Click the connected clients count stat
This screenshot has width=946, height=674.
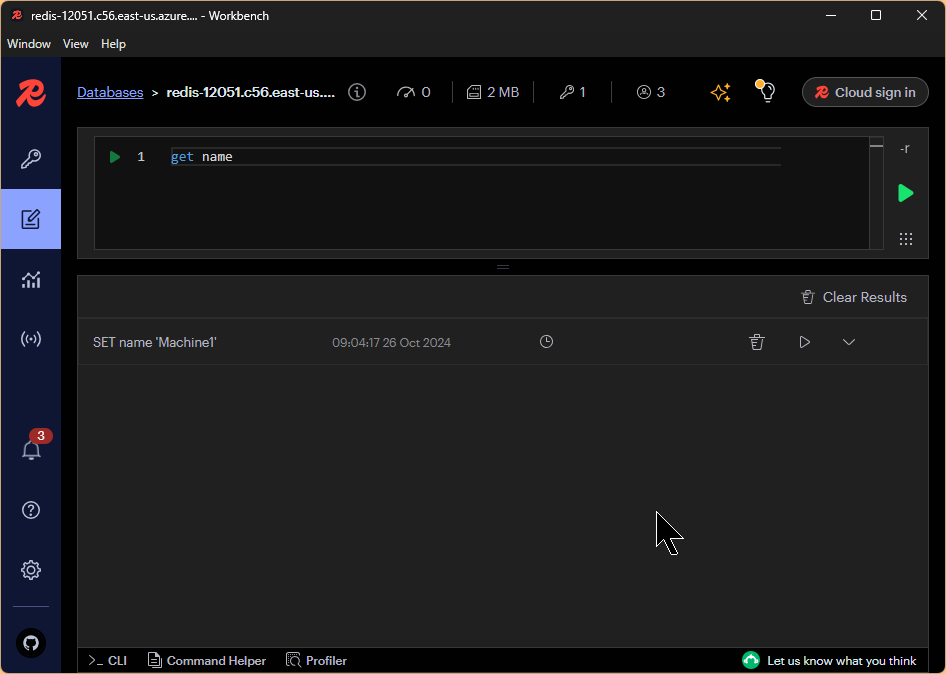(x=651, y=92)
